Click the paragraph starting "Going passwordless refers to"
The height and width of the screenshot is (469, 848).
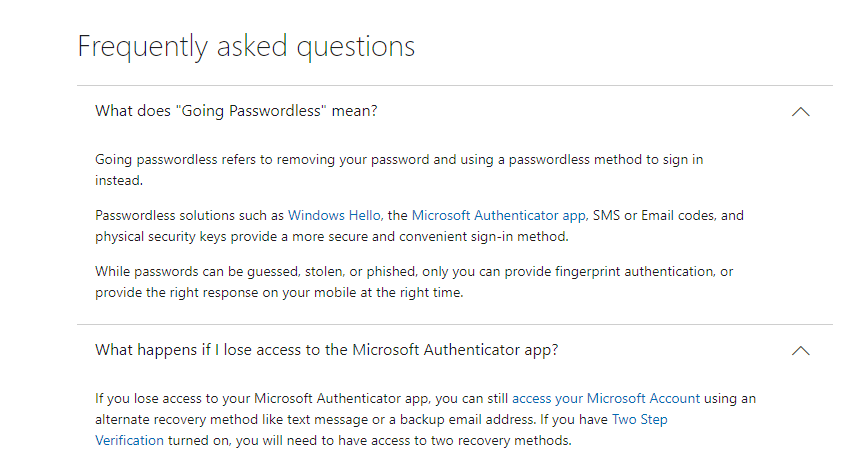(399, 170)
